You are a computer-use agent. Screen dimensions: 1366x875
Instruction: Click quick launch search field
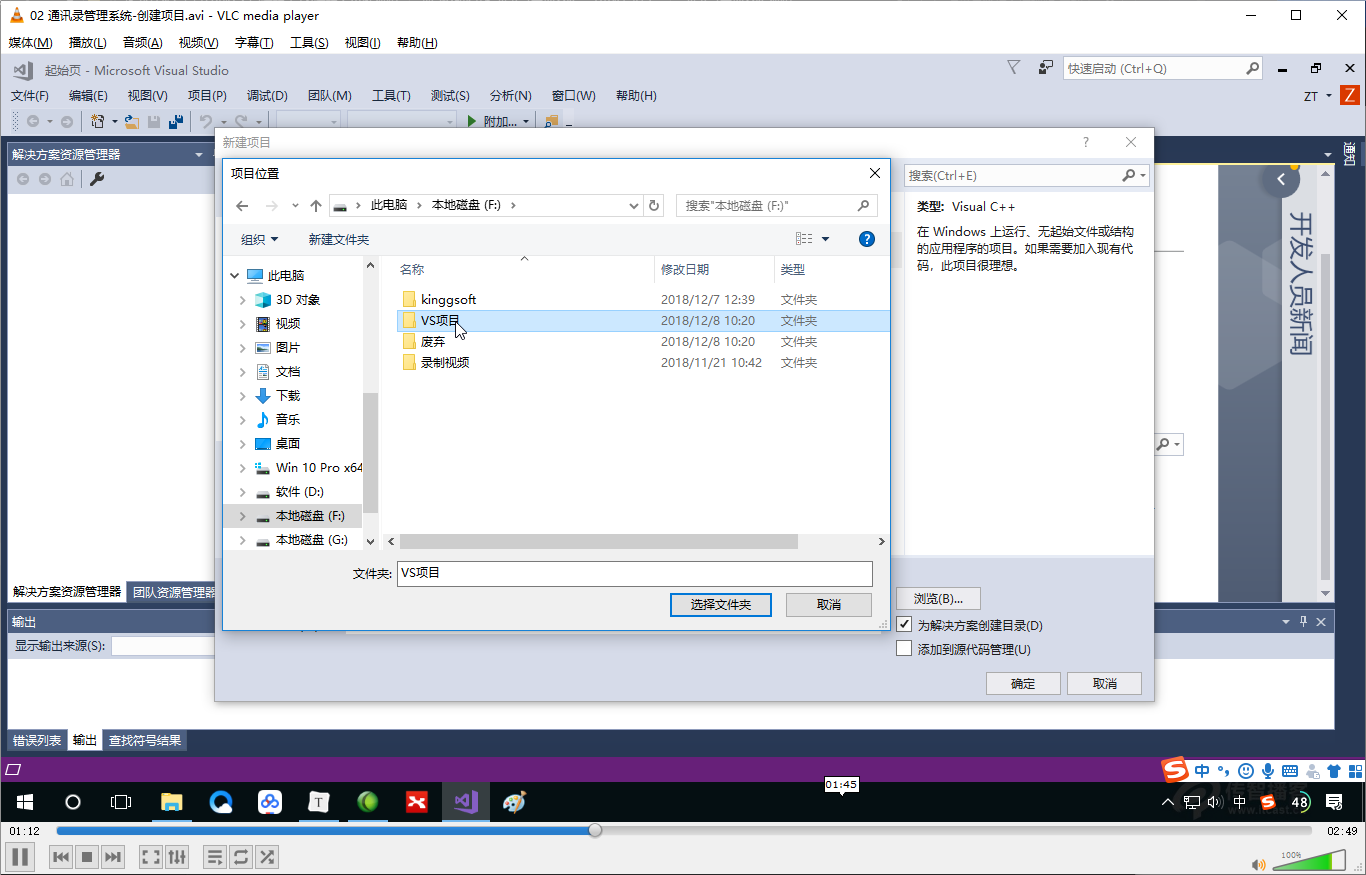pyautogui.click(x=1162, y=68)
